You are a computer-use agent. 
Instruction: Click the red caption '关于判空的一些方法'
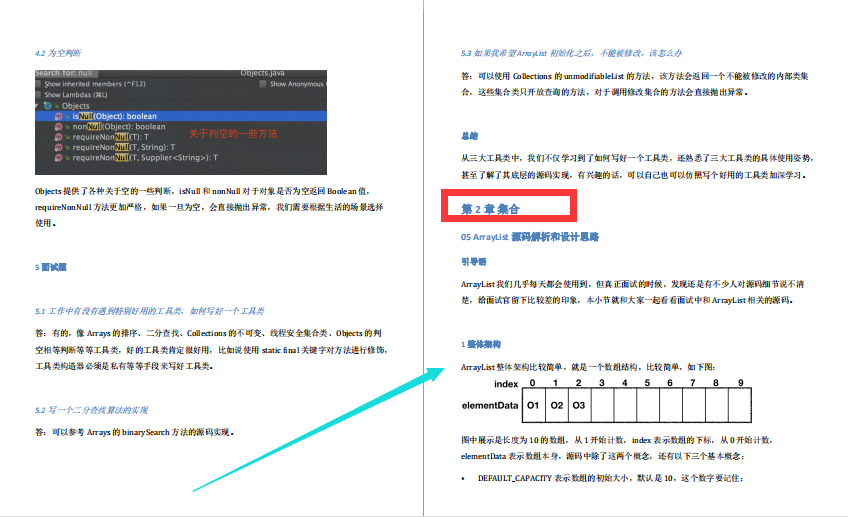[233, 134]
